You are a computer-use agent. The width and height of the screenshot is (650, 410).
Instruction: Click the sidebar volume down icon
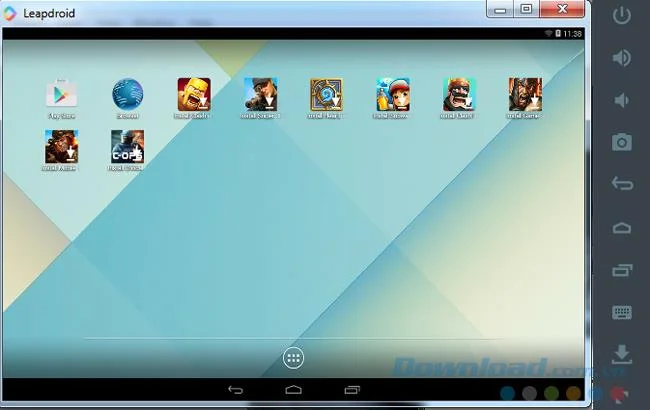[x=621, y=100]
